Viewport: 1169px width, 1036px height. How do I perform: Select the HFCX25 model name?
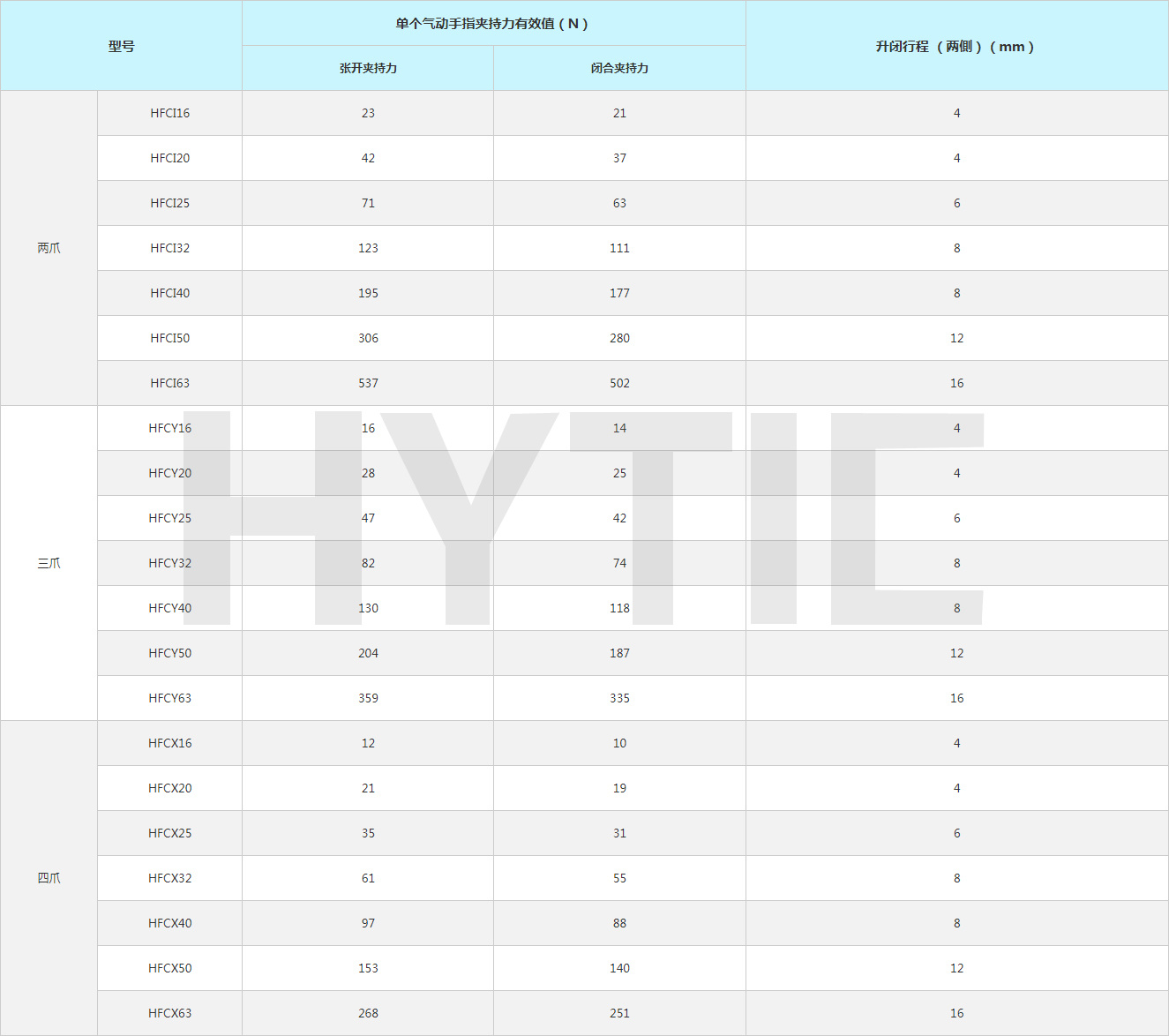[x=169, y=833]
